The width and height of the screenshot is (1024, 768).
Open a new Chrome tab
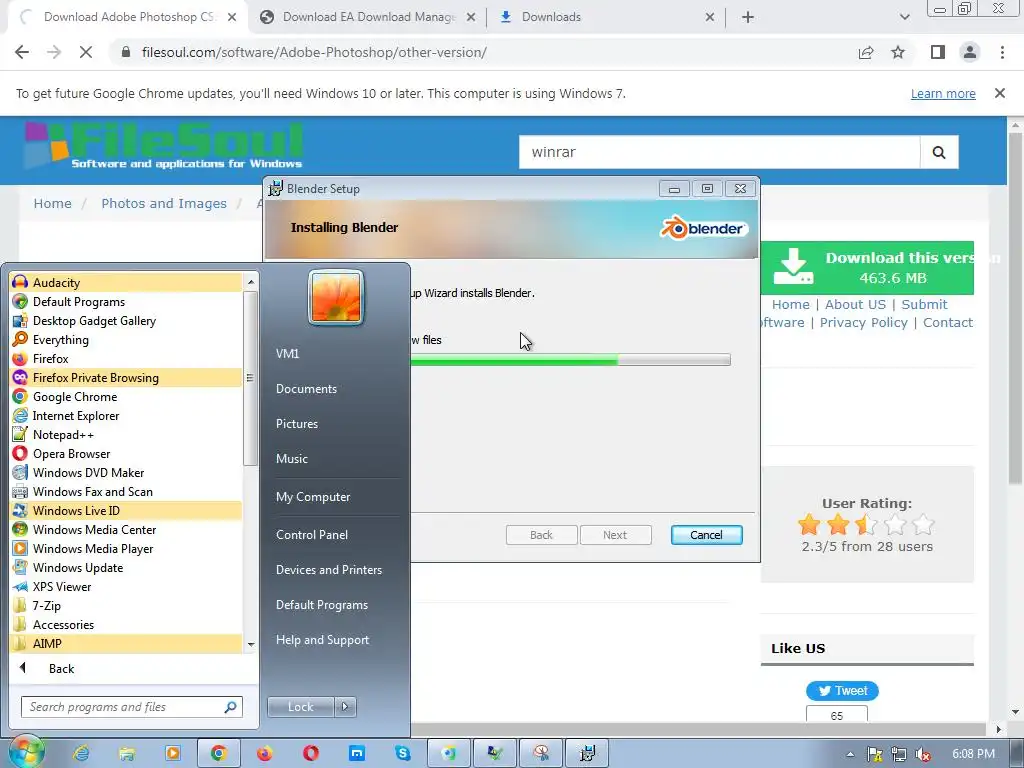[748, 17]
